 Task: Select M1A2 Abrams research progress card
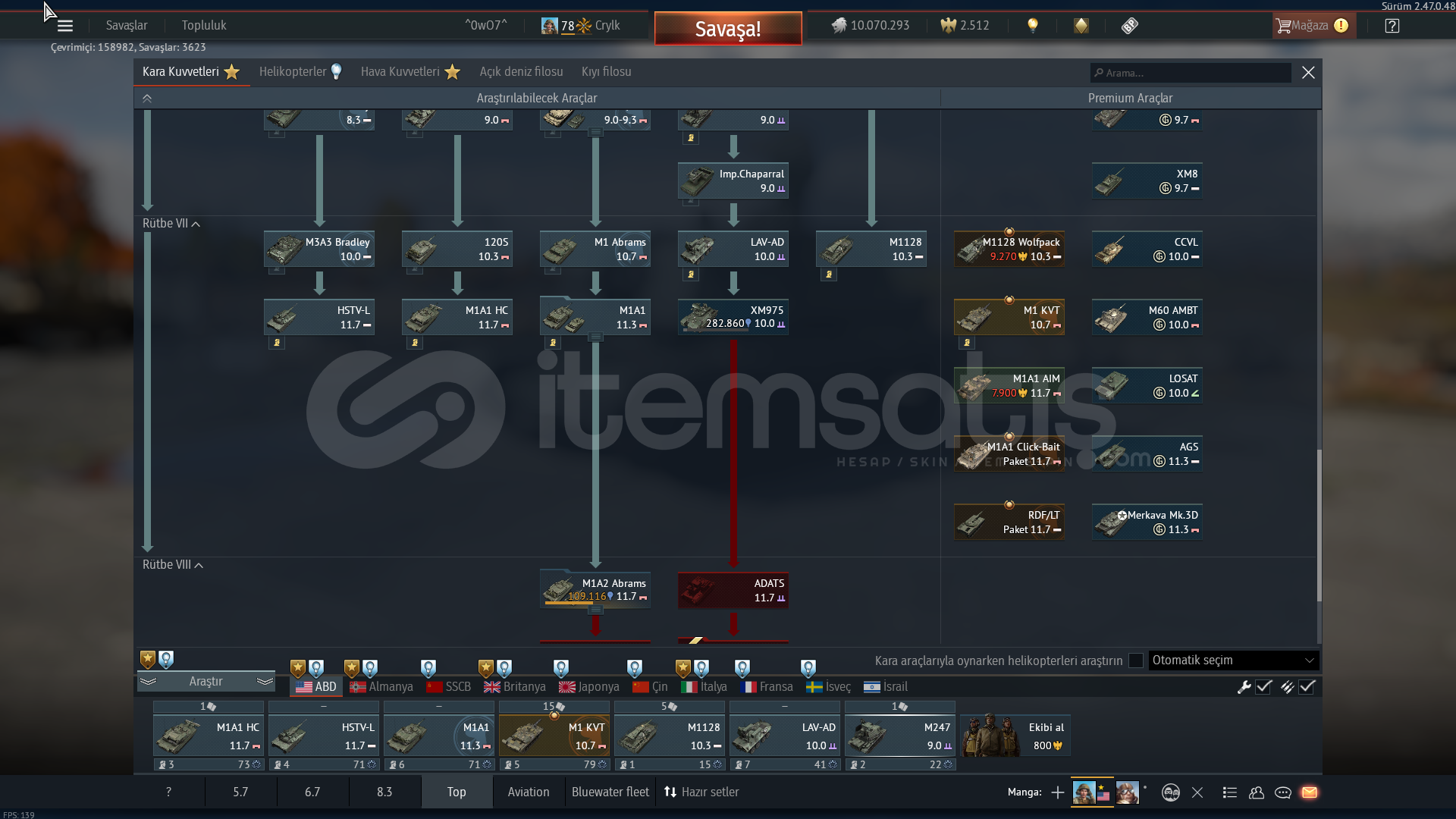(595, 590)
